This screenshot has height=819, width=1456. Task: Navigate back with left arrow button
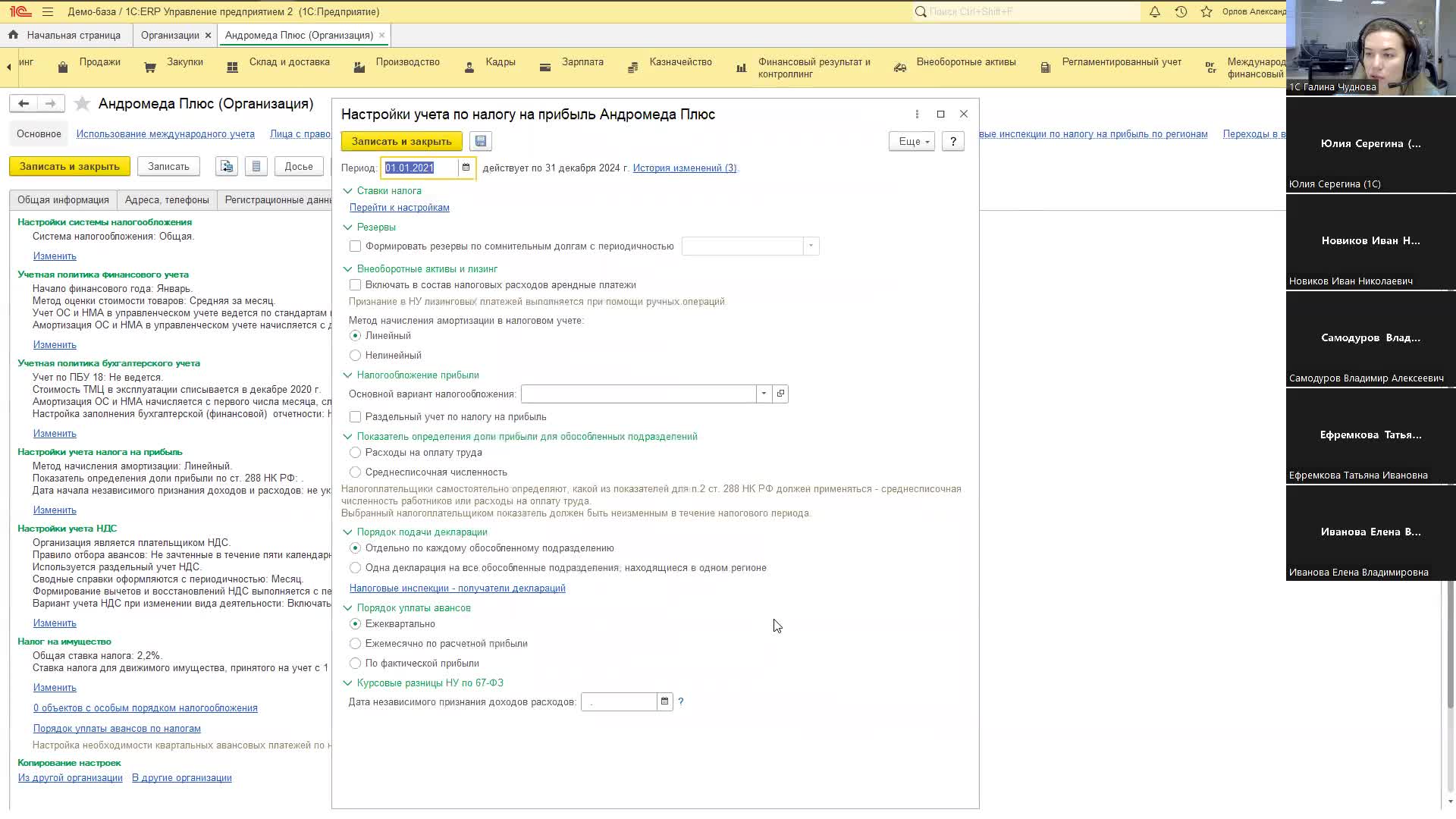click(24, 103)
